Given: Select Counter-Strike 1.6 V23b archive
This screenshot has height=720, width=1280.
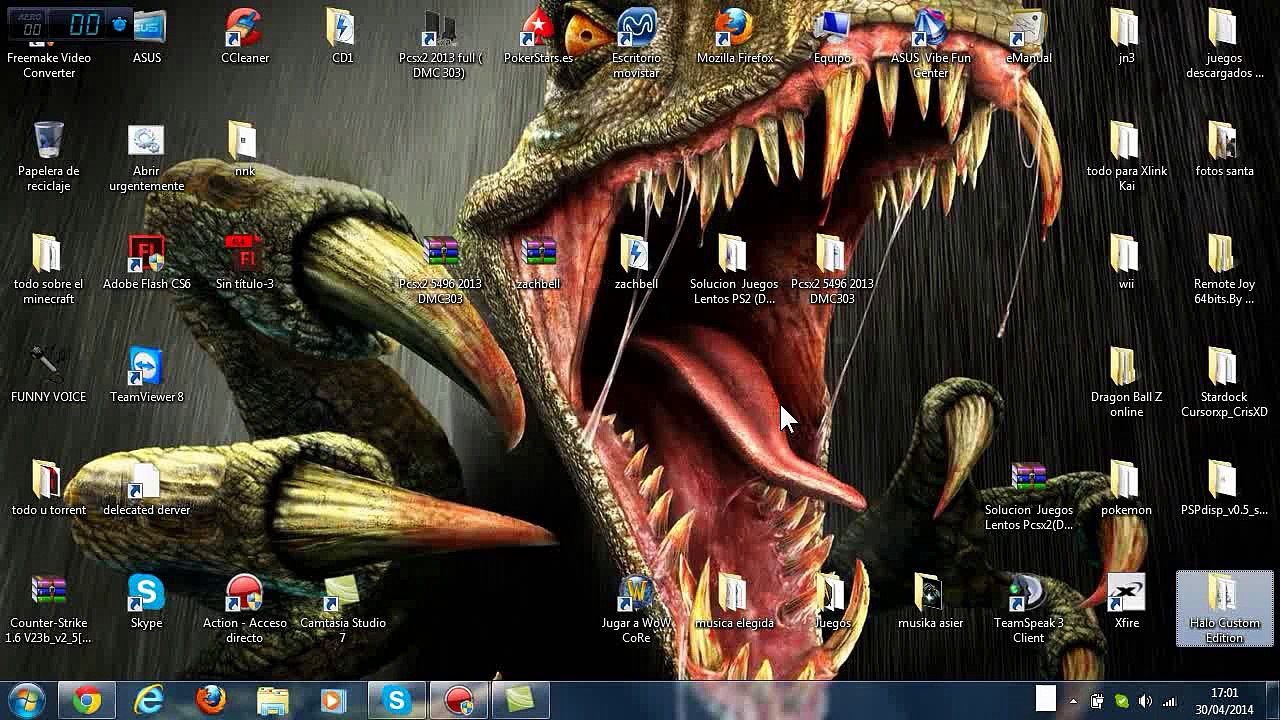Looking at the screenshot, I should coord(48,609).
